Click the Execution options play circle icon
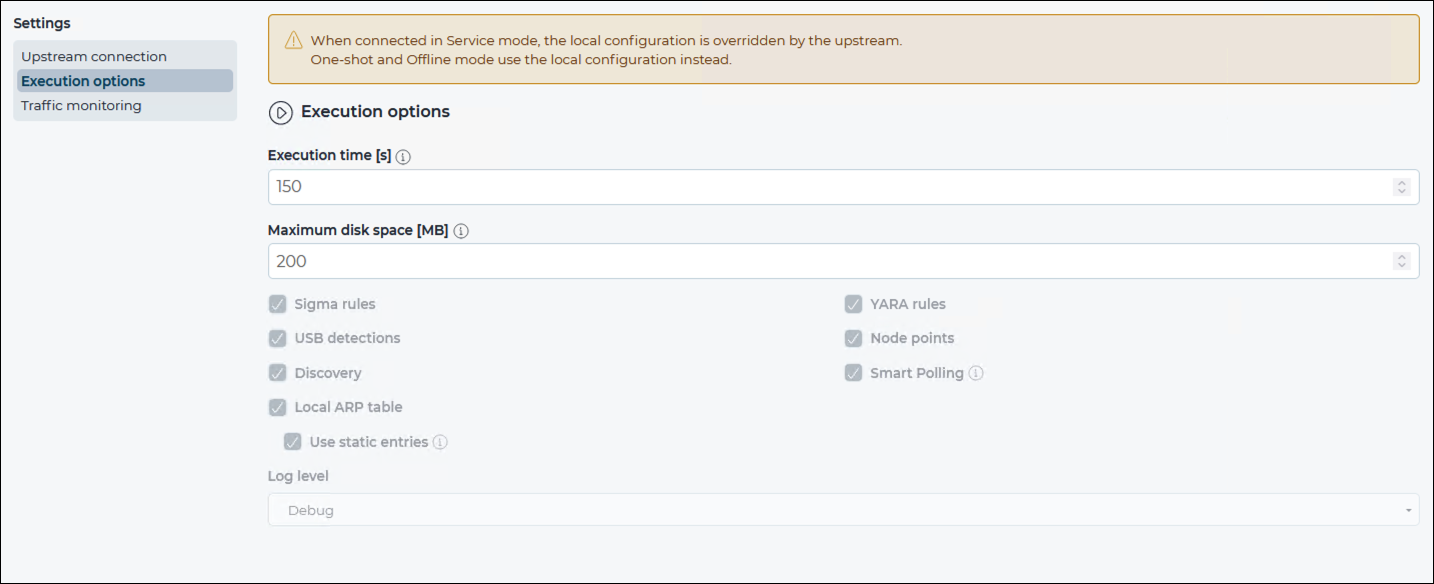 281,113
